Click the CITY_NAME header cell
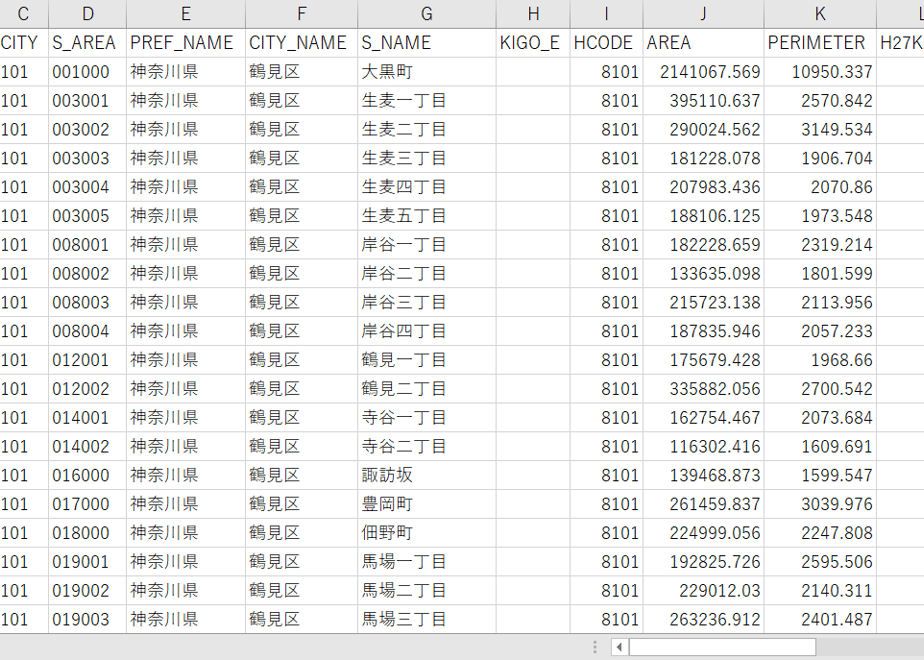Screen dimensions: 924x660 [301, 43]
